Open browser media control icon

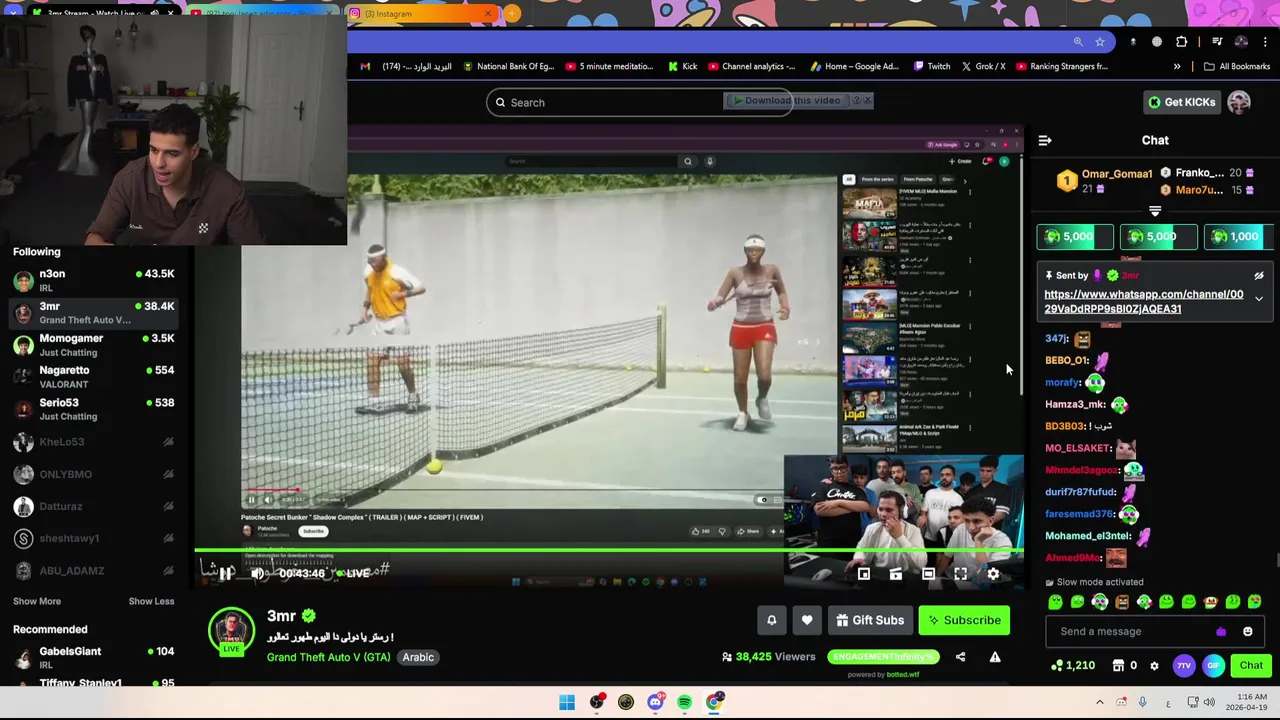pyautogui.click(x=1217, y=42)
